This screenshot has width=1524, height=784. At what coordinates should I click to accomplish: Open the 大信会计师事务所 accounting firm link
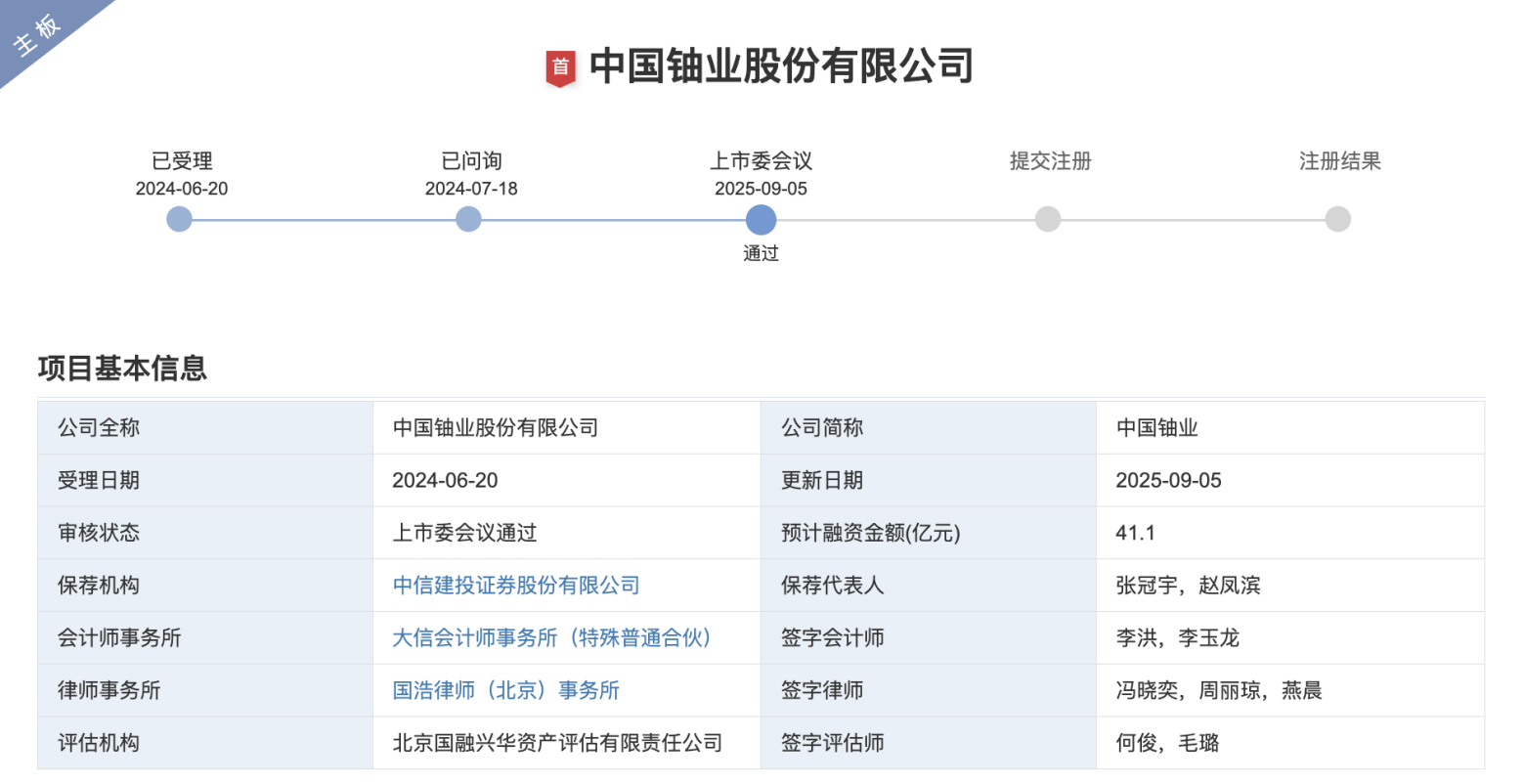click(552, 638)
